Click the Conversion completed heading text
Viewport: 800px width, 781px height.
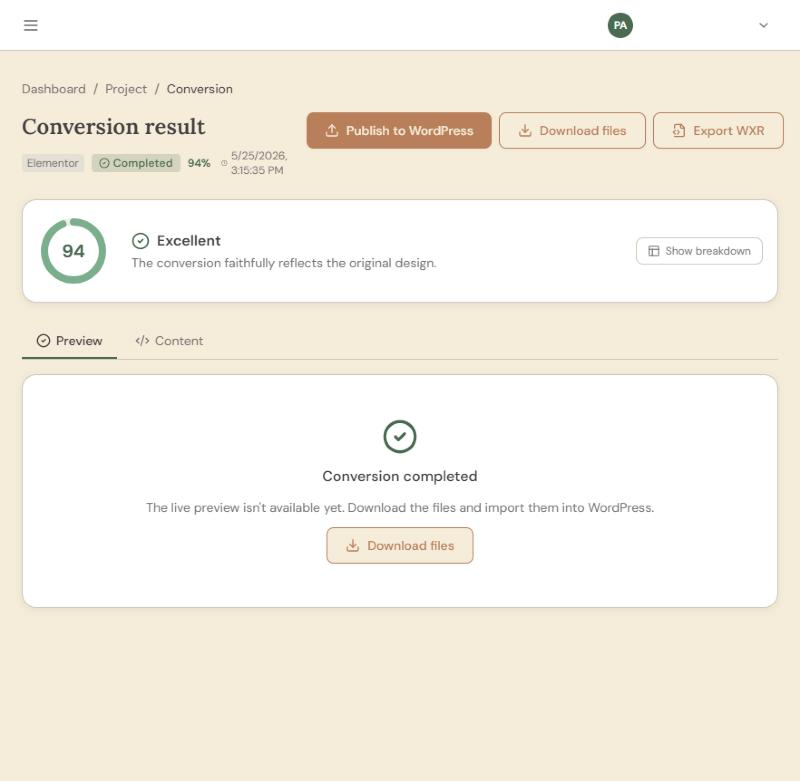pyautogui.click(x=399, y=476)
